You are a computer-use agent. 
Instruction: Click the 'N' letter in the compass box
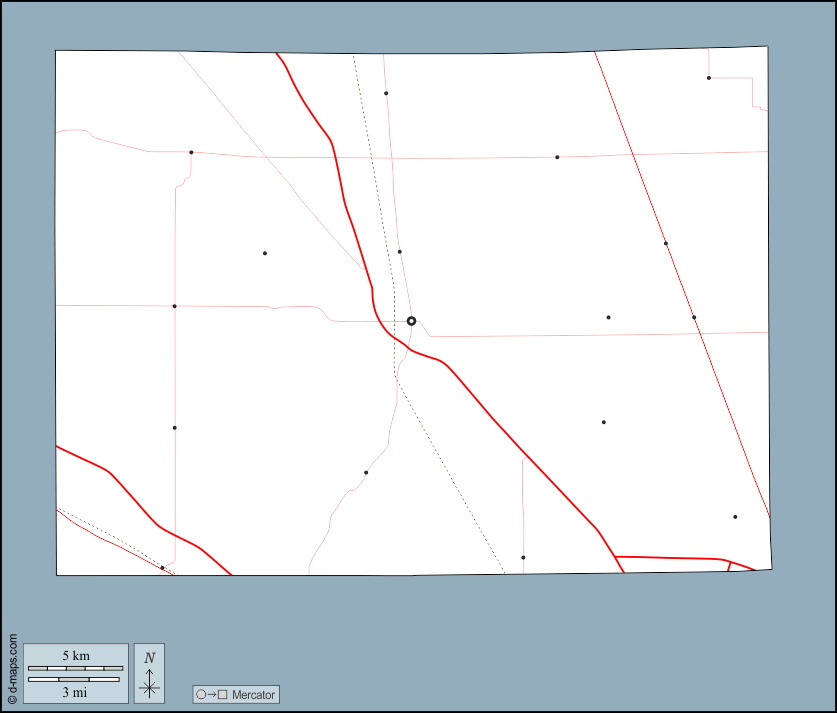pos(149,658)
